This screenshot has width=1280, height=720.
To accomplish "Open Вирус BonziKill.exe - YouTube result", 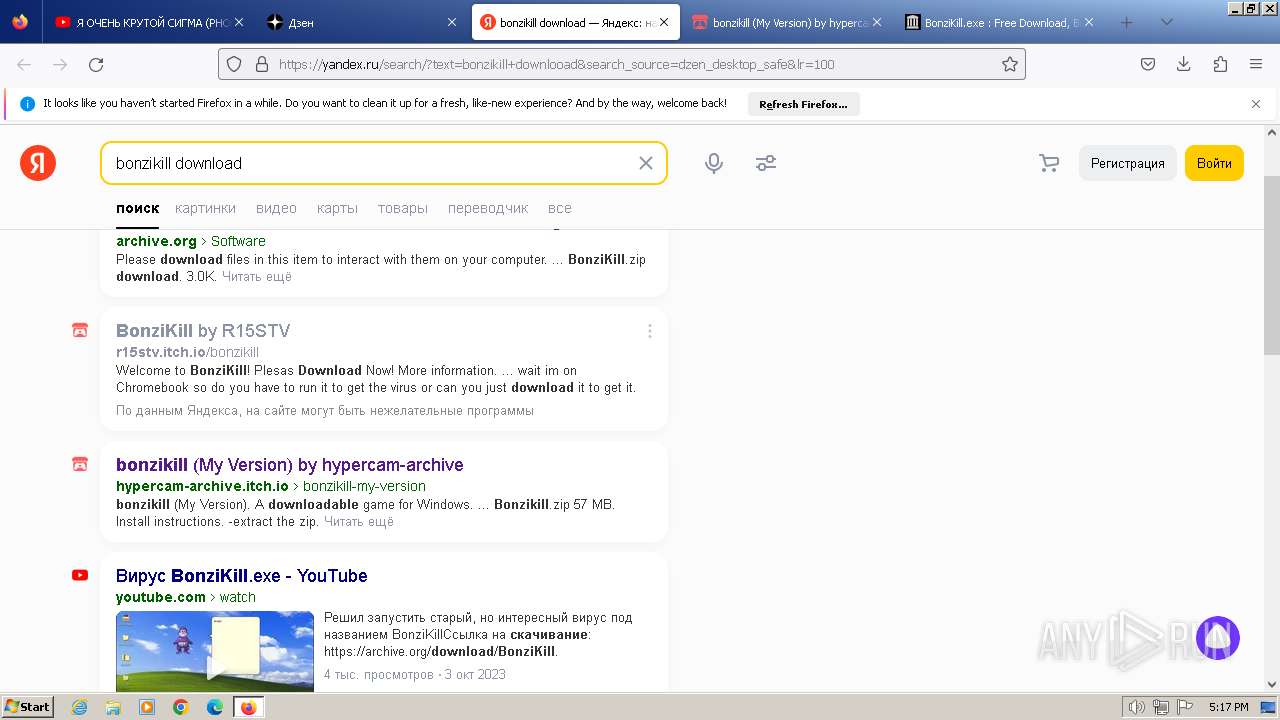I will 242,576.
